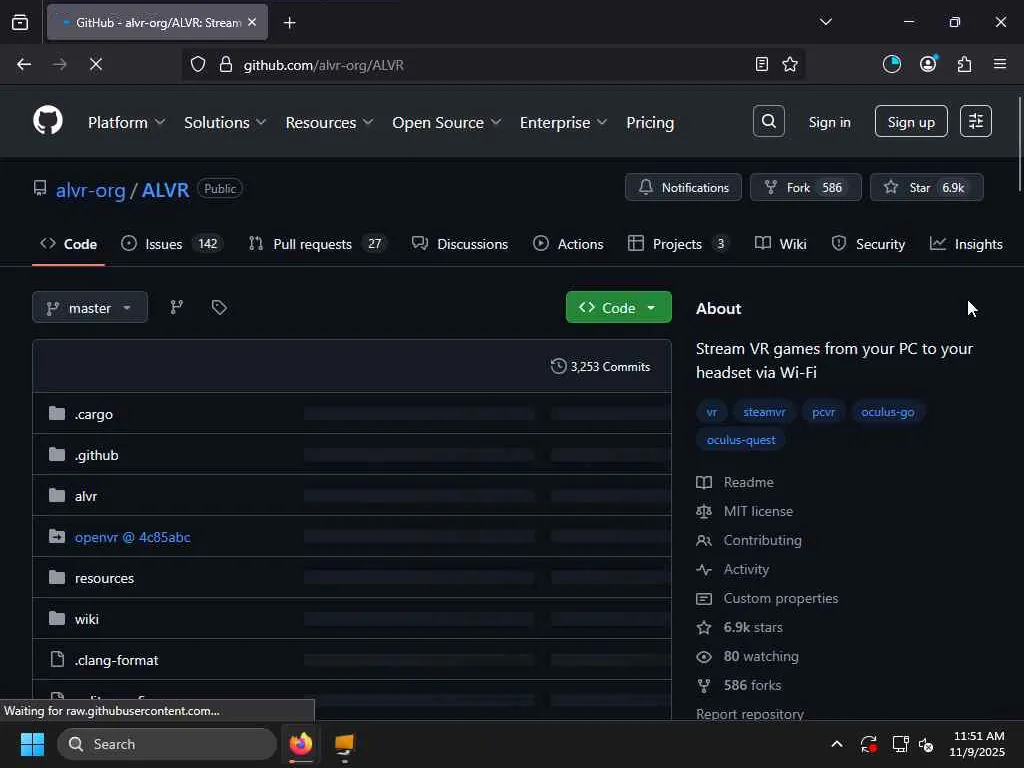
Task: Open the .cargo folder
Action: point(93,414)
